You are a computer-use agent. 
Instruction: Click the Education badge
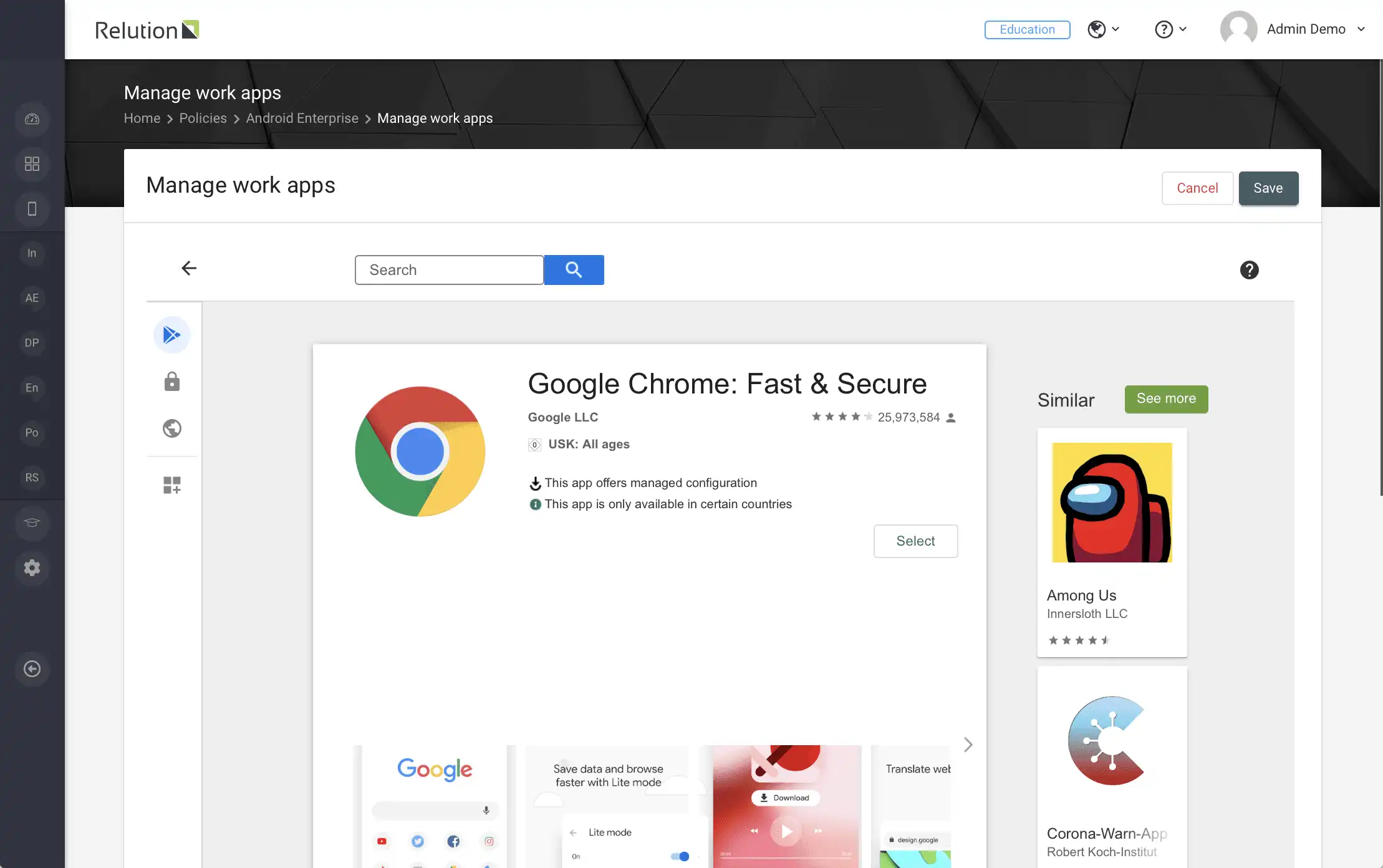click(1027, 29)
